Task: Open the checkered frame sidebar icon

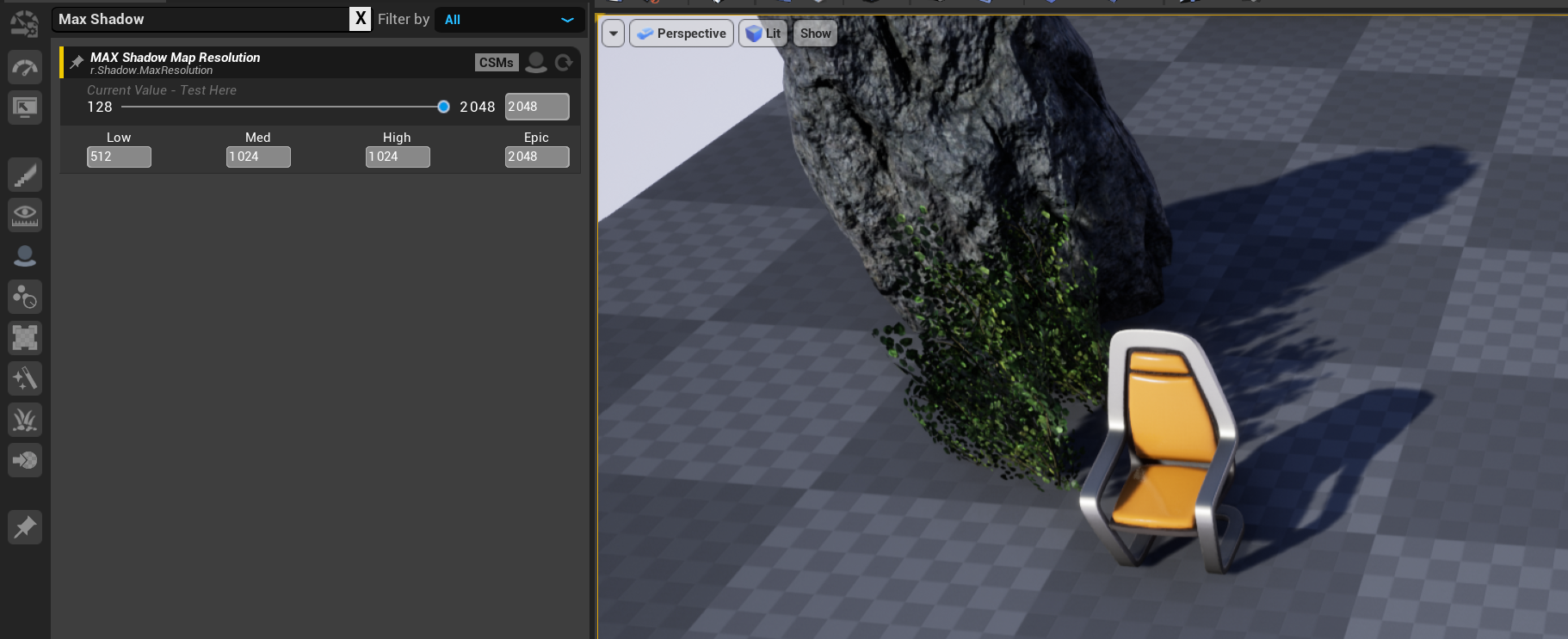Action: (25, 338)
